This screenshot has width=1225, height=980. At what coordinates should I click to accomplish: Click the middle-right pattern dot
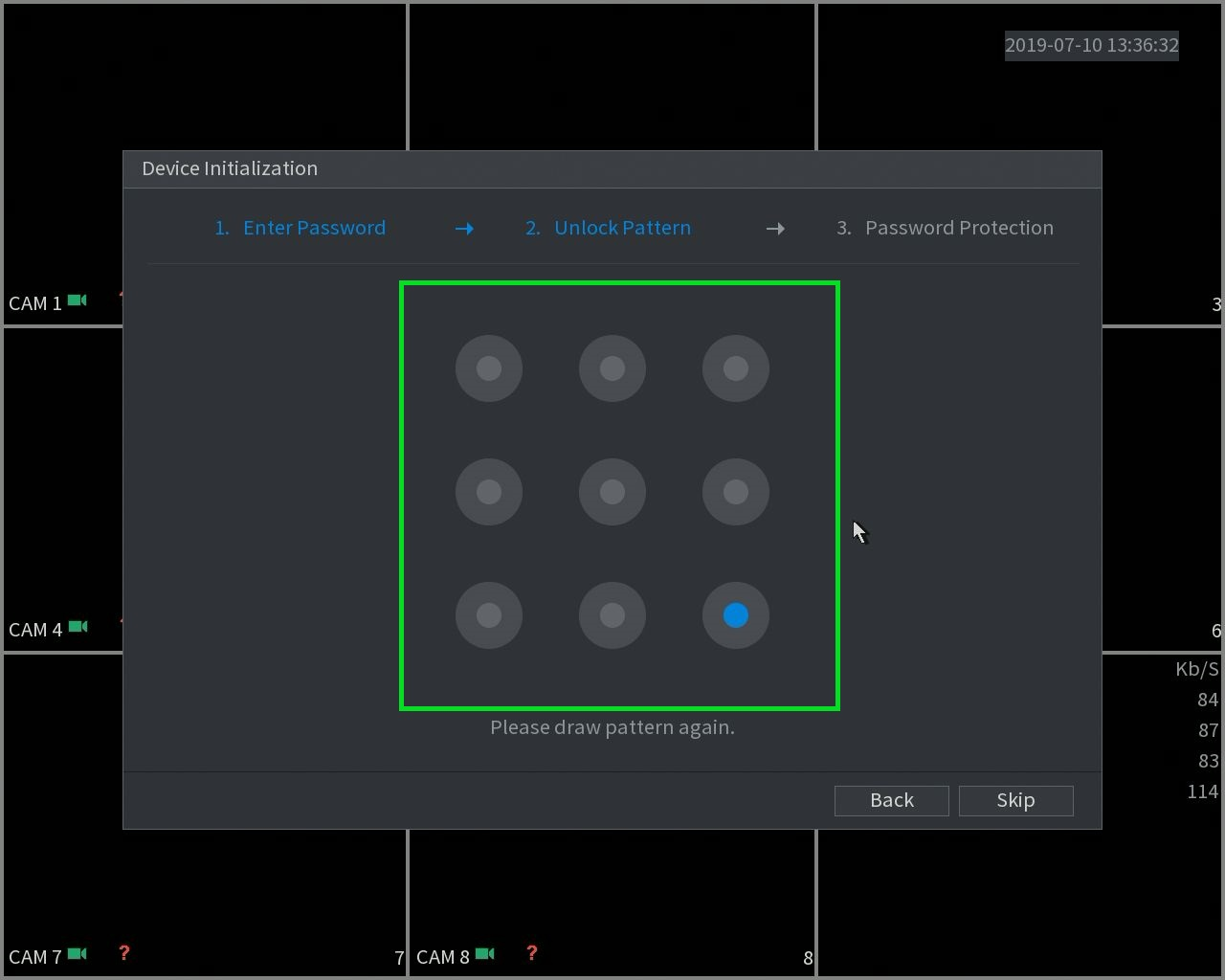click(x=736, y=492)
